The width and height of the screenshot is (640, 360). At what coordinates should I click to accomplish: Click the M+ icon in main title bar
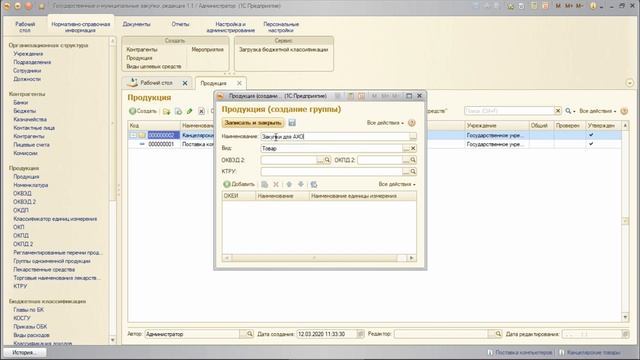(x=569, y=6)
